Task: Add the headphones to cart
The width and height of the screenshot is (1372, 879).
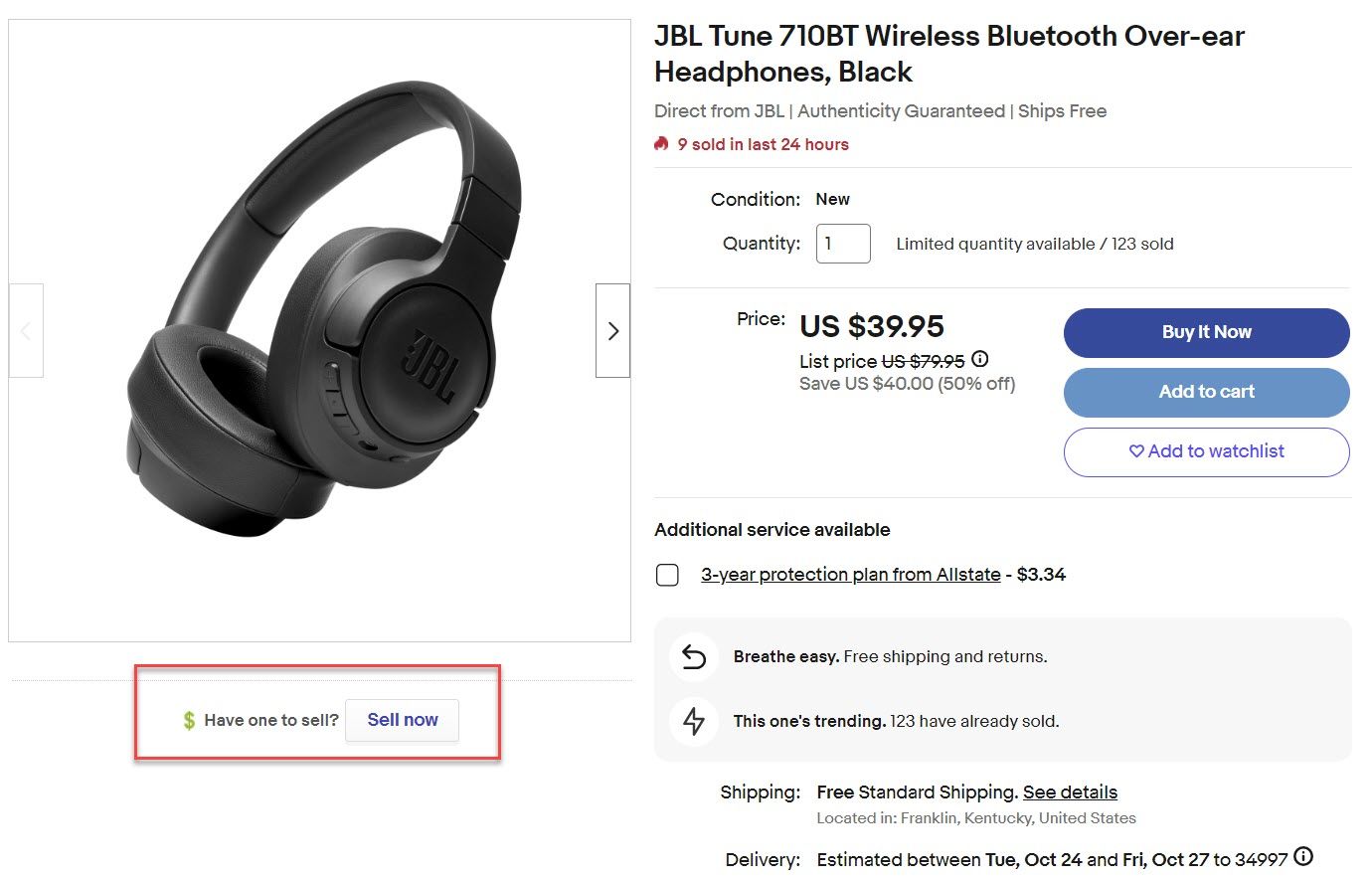Action: pos(1206,392)
